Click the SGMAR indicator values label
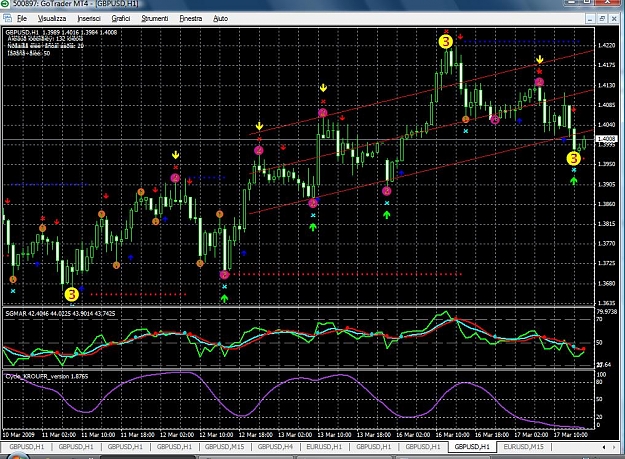625x459 pixels. coord(60,314)
